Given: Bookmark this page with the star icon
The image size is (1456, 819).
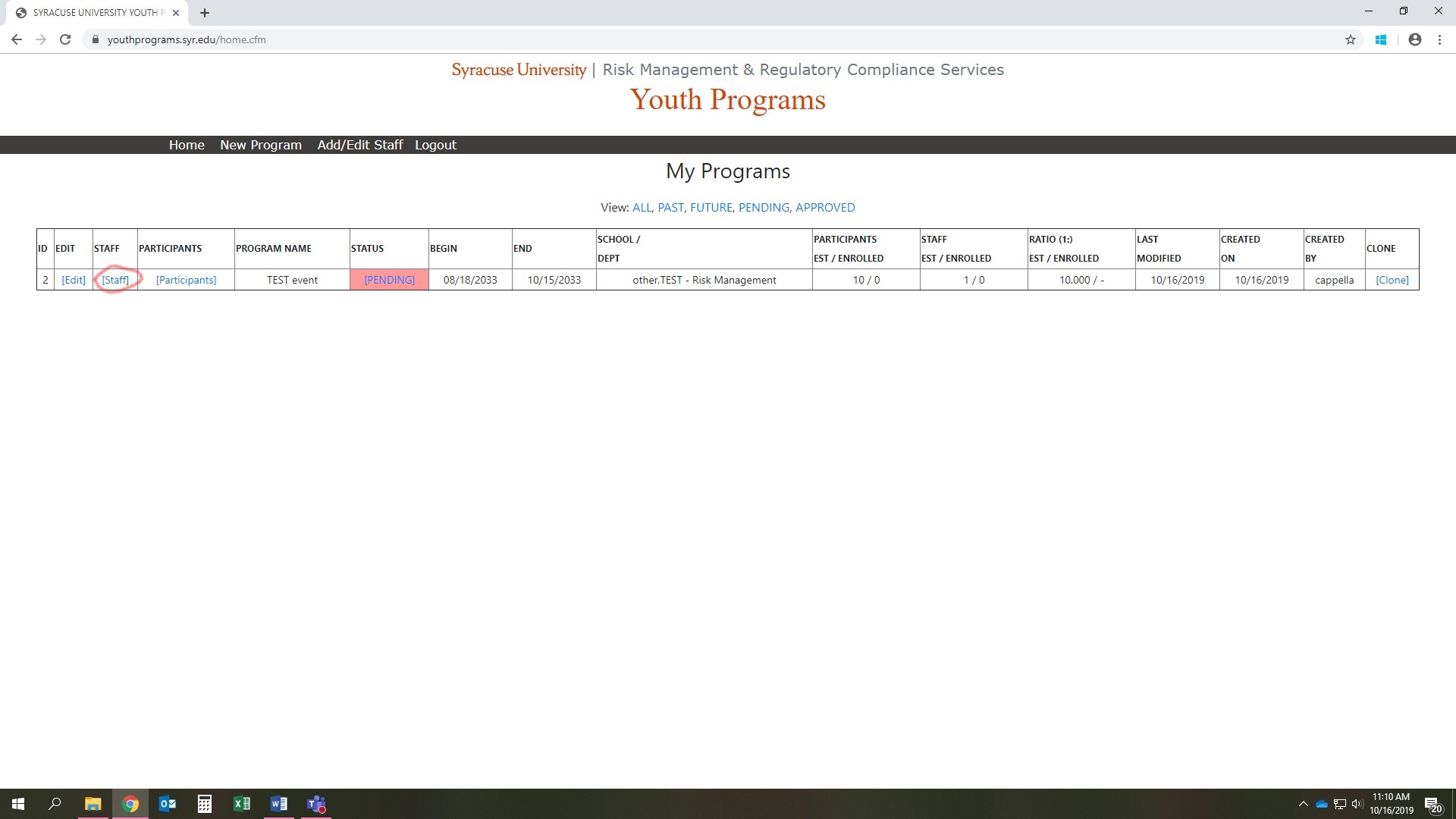Looking at the screenshot, I should 1351,39.
